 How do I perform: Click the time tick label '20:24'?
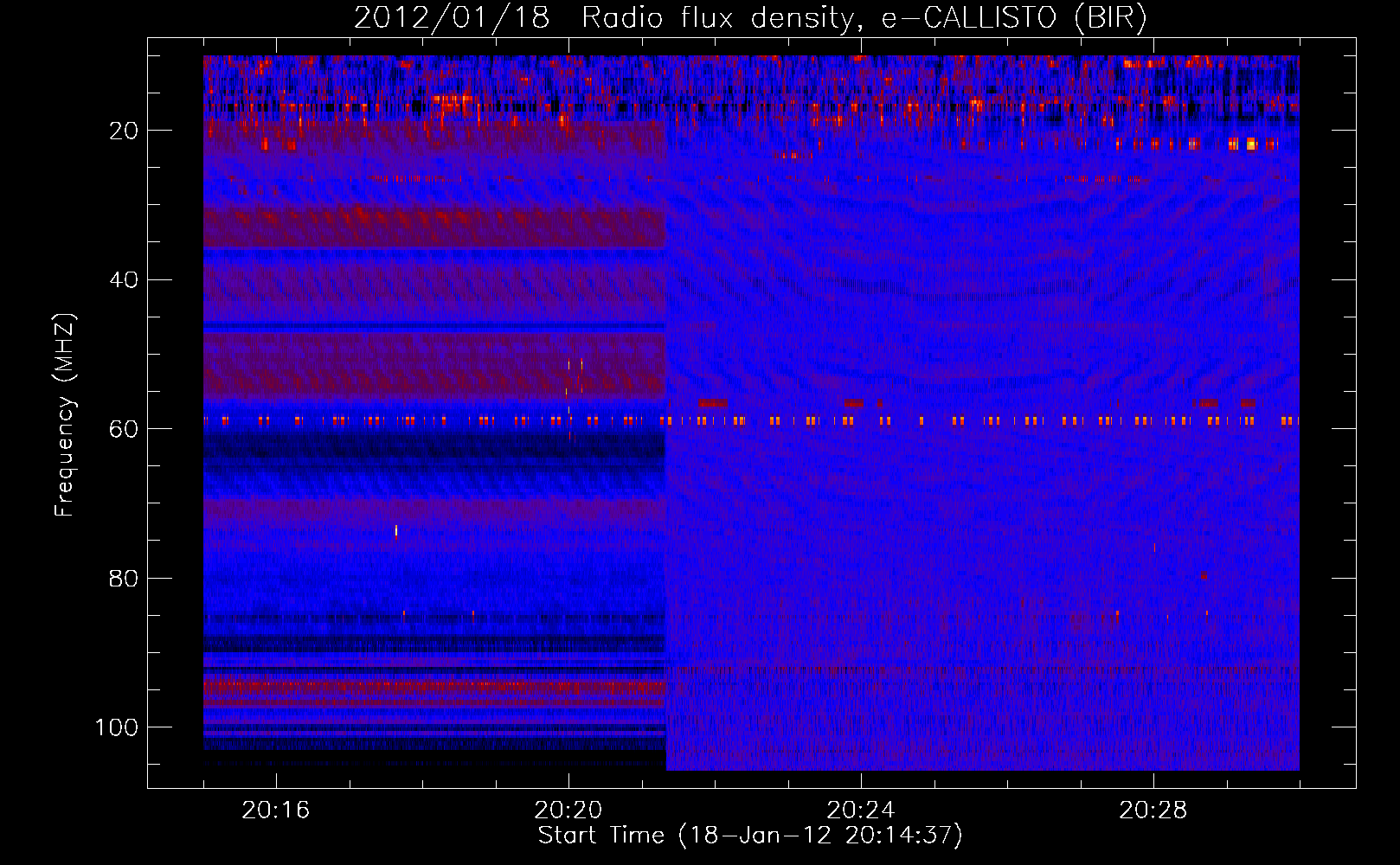[861, 811]
